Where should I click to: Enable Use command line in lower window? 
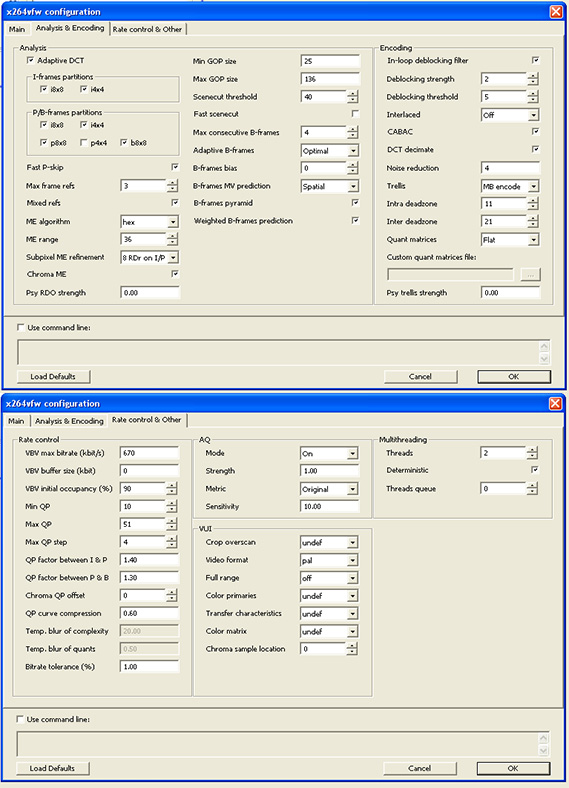click(20, 719)
